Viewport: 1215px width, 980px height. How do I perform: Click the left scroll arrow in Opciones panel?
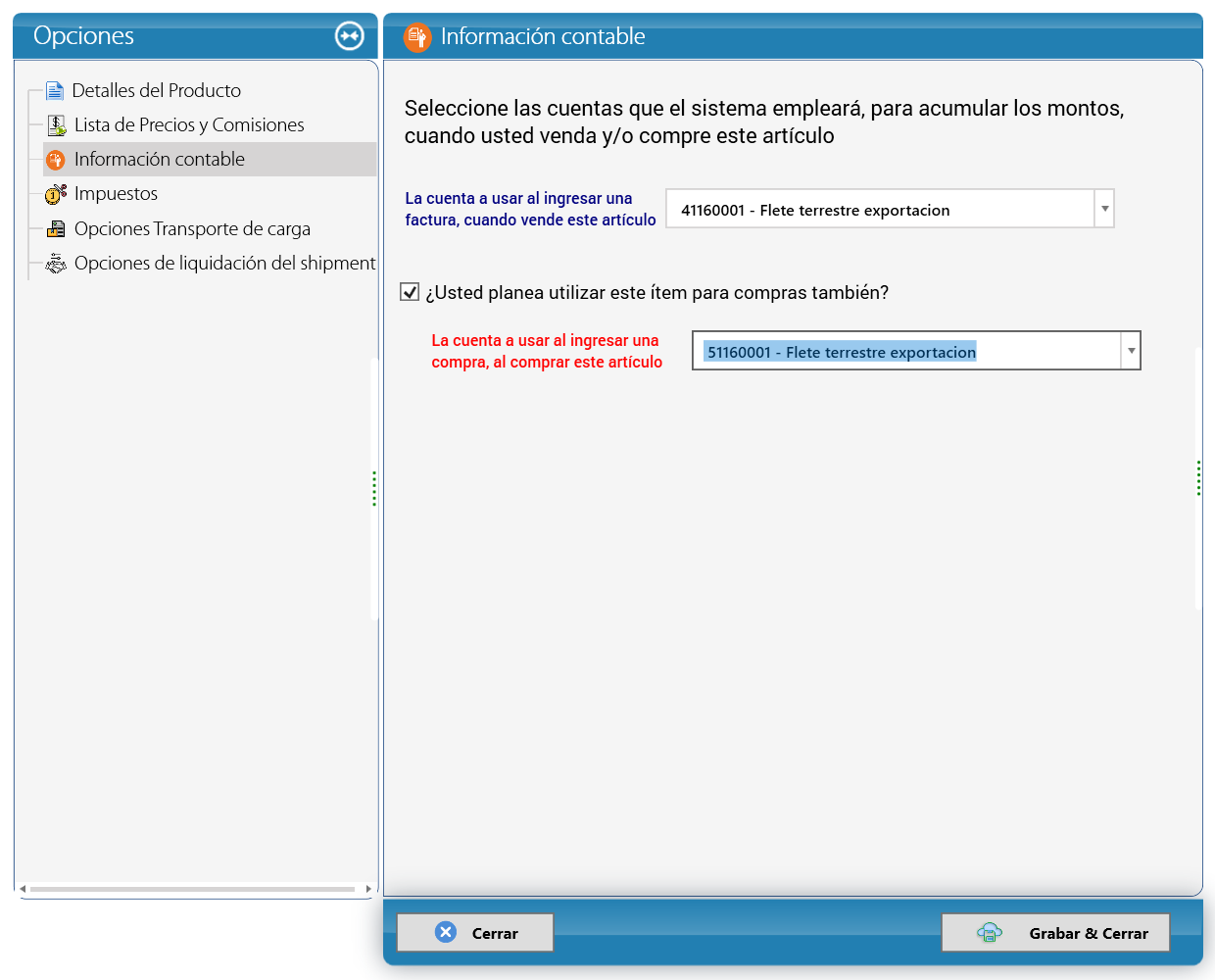coord(23,889)
